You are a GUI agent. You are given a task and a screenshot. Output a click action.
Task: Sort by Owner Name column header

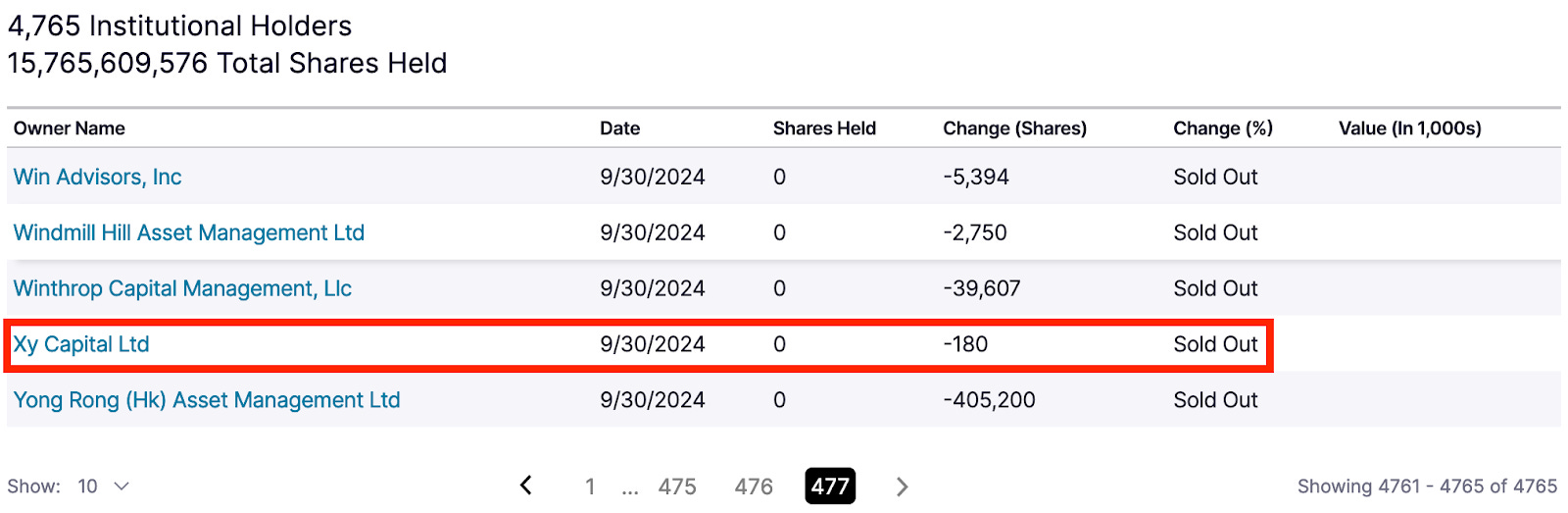coord(70,128)
